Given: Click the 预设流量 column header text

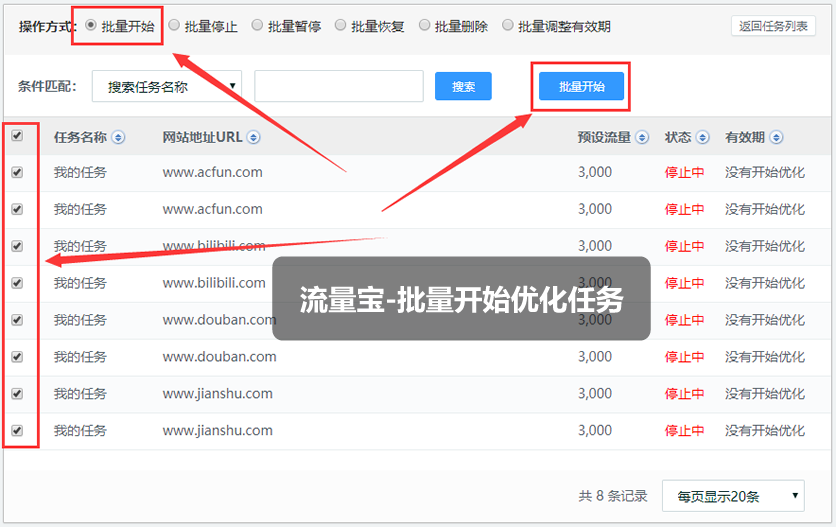Looking at the screenshot, I should click(605, 138).
